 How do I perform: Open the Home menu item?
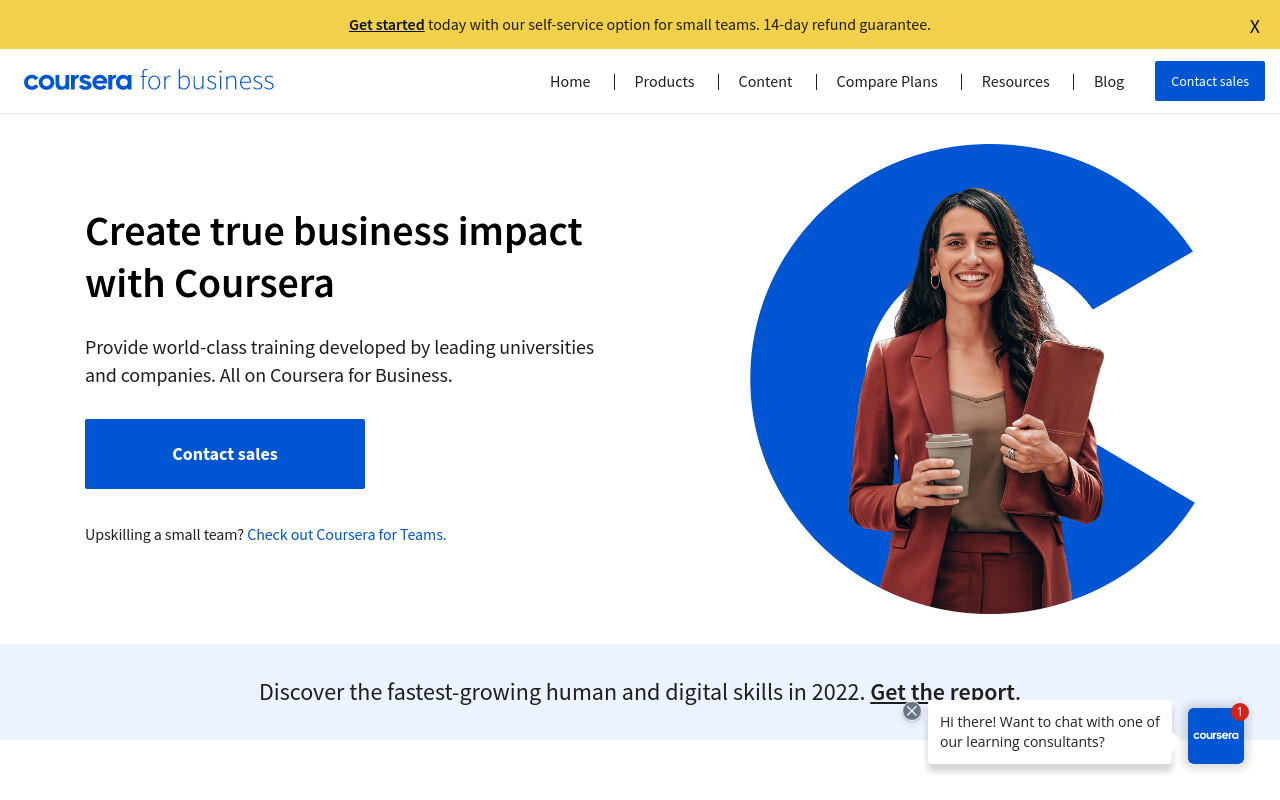coord(570,81)
